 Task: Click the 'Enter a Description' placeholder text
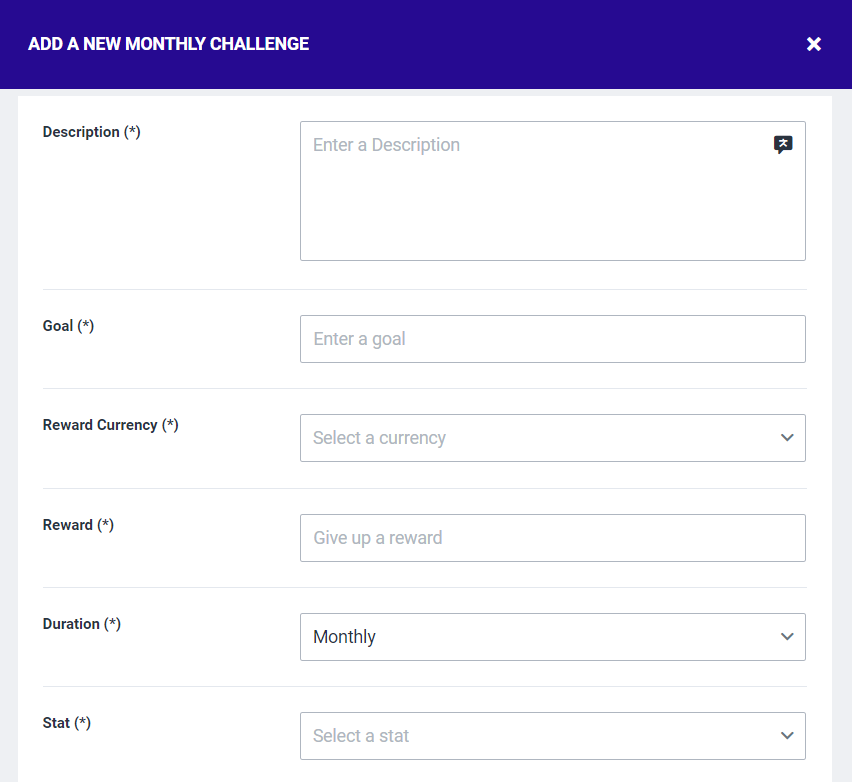[386, 145]
